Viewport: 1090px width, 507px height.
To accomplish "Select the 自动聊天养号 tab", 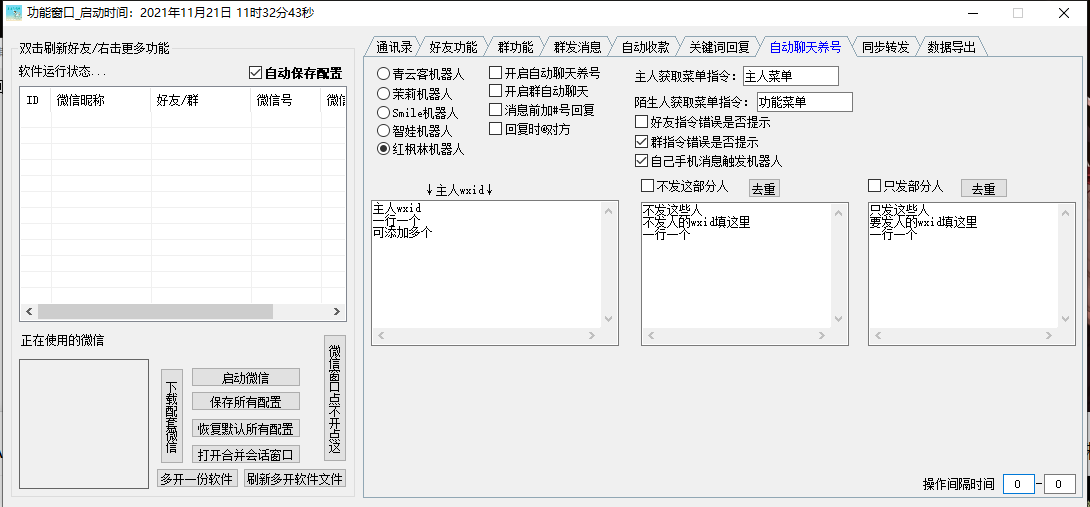I will pyautogui.click(x=806, y=47).
